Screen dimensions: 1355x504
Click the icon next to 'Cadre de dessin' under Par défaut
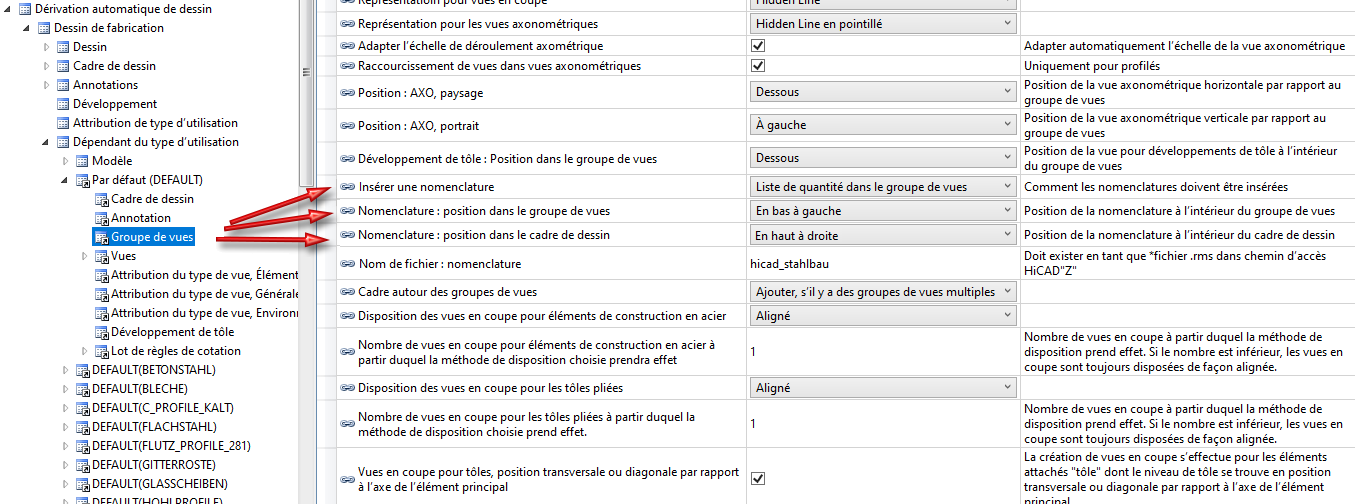pos(101,199)
